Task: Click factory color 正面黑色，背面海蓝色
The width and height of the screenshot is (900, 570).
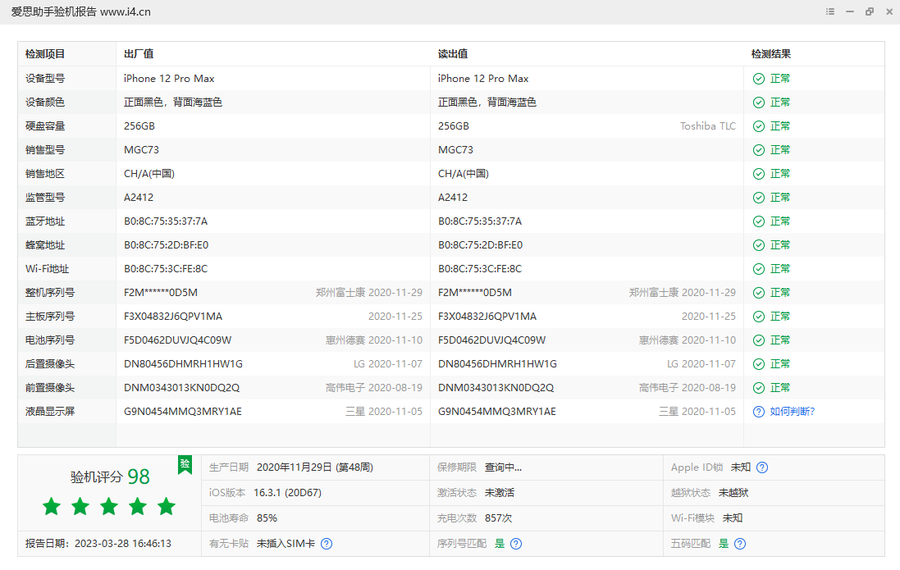Action: 173,103
